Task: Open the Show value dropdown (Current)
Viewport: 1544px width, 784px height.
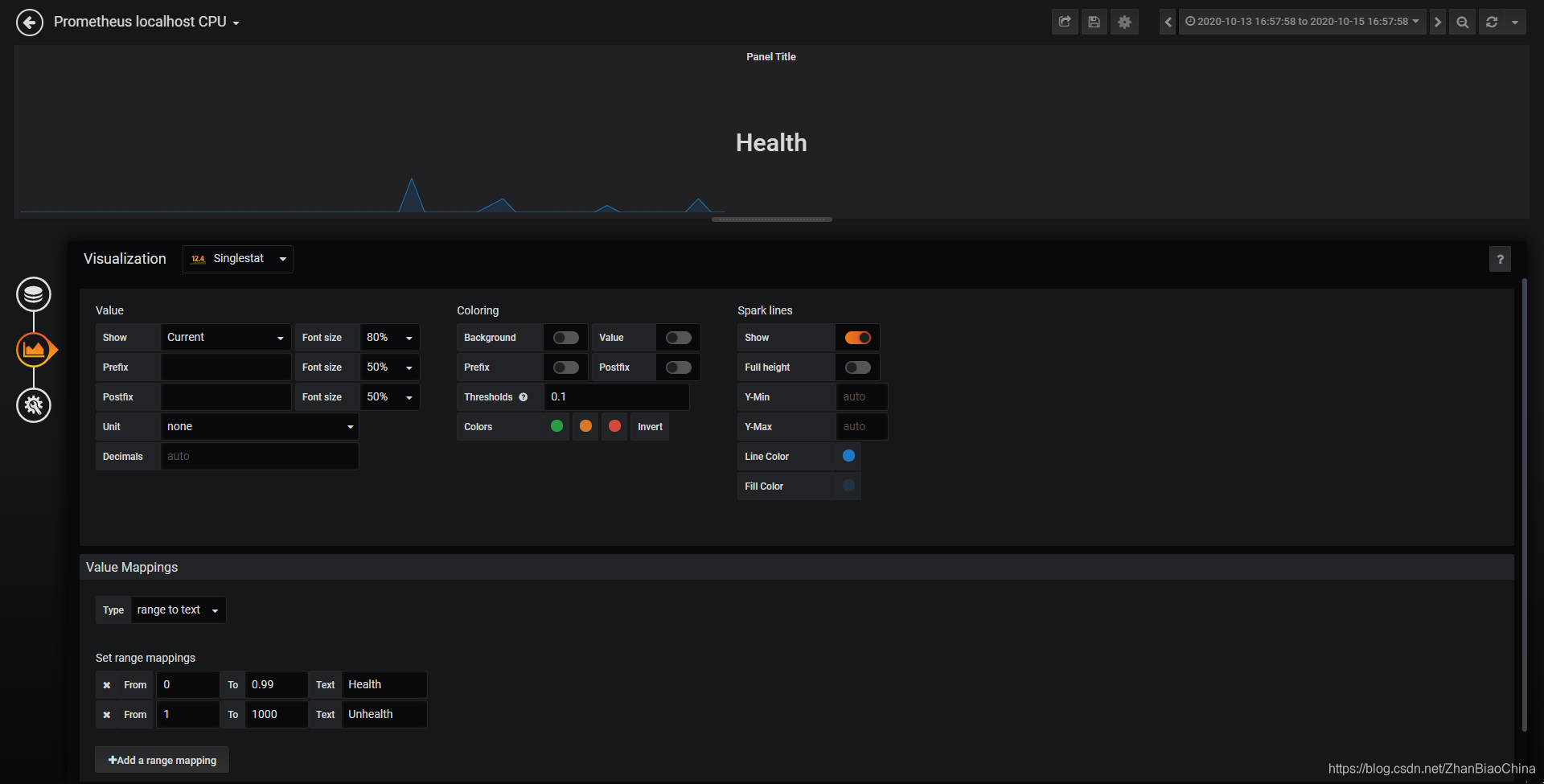Action: (x=225, y=338)
